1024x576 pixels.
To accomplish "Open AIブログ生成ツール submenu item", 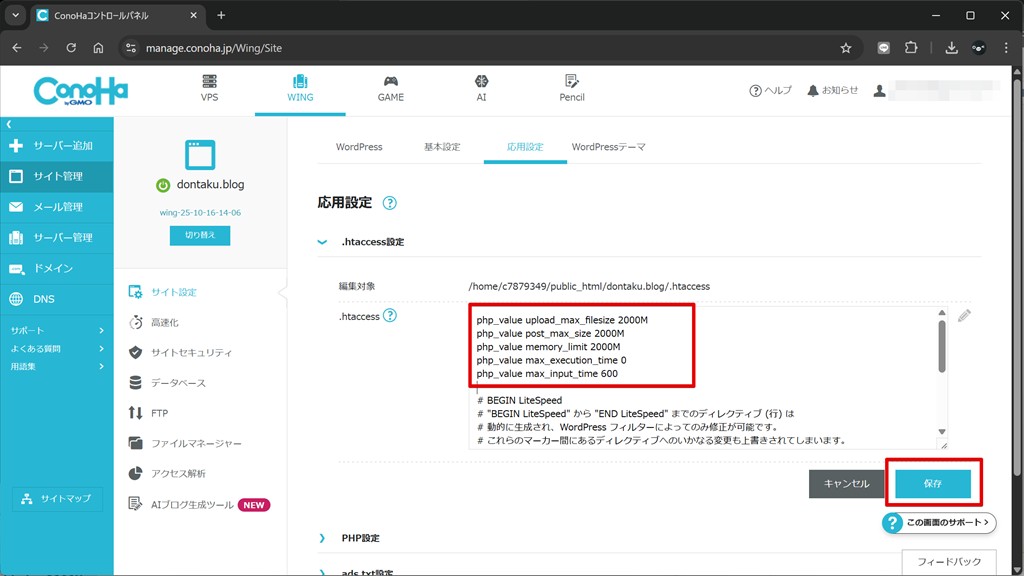I will (200, 505).
